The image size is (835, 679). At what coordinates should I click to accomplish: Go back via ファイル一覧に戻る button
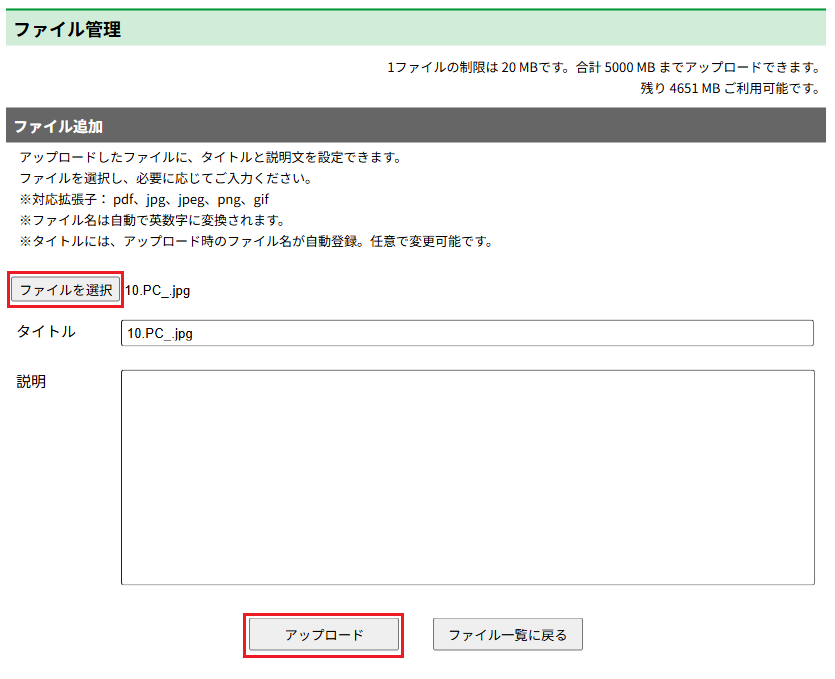click(x=507, y=635)
